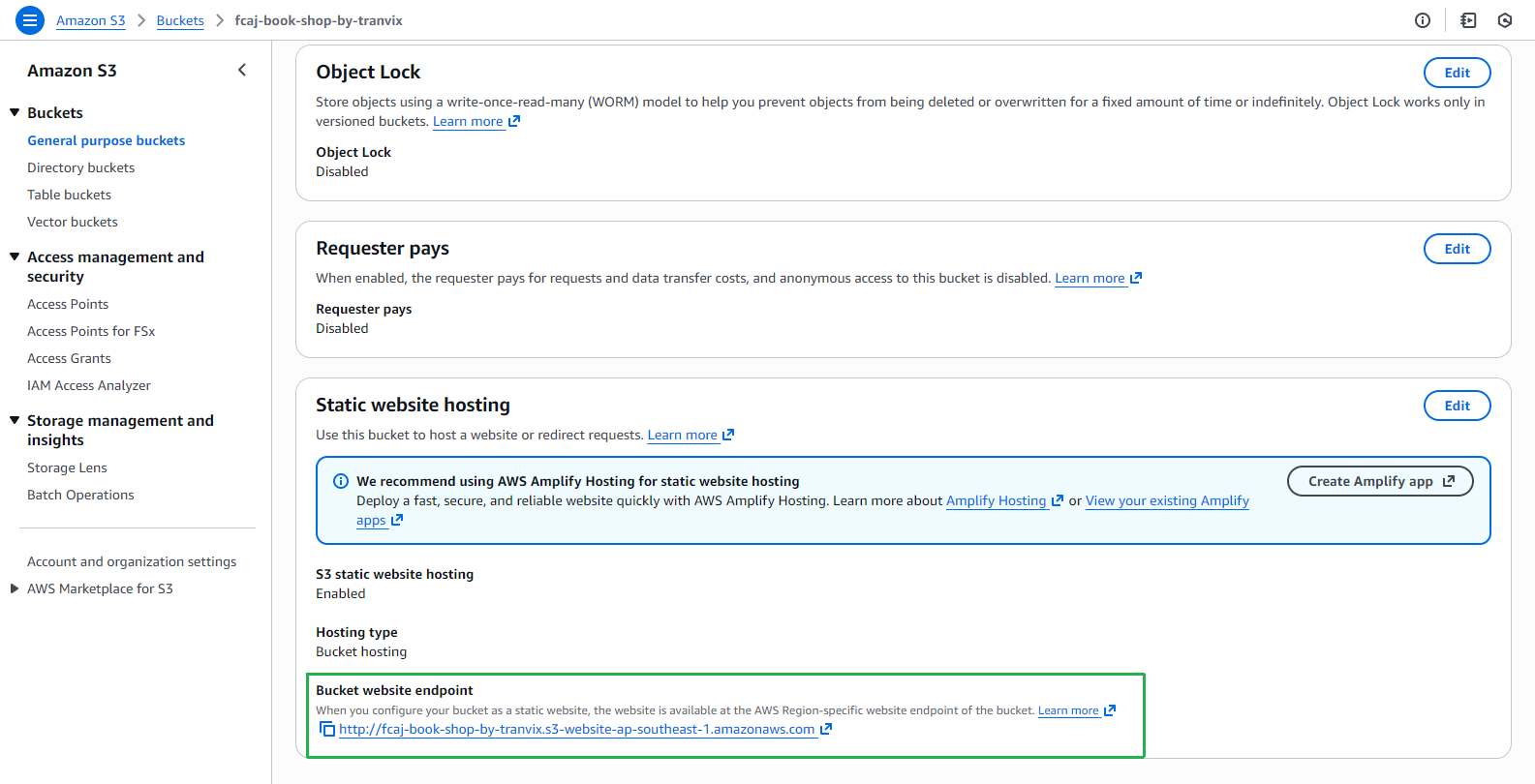The image size is (1535, 784).
Task: Expand AWS Marketplace for S3 section
Action: [15, 588]
